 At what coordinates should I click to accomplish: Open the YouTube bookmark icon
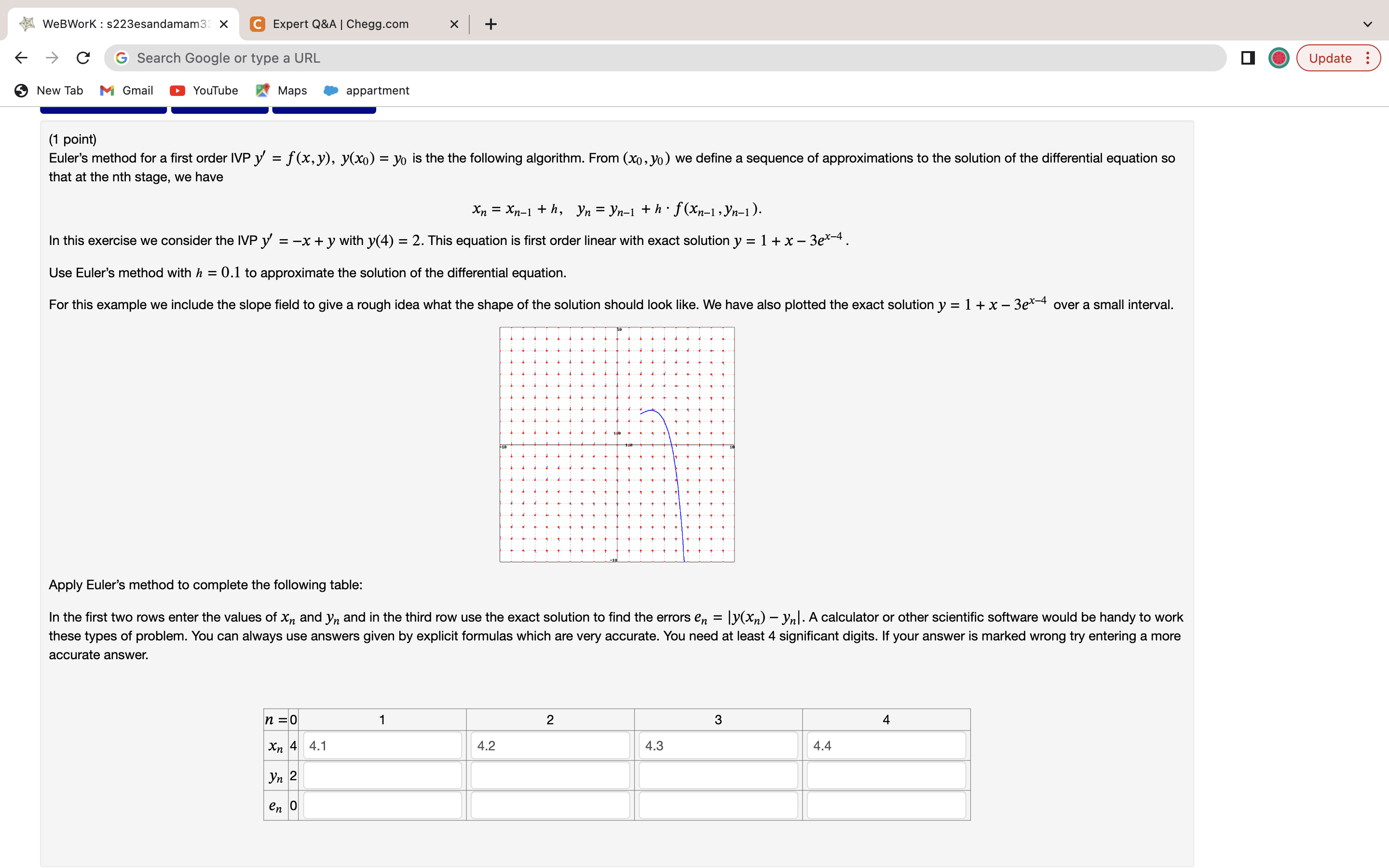pos(178,90)
